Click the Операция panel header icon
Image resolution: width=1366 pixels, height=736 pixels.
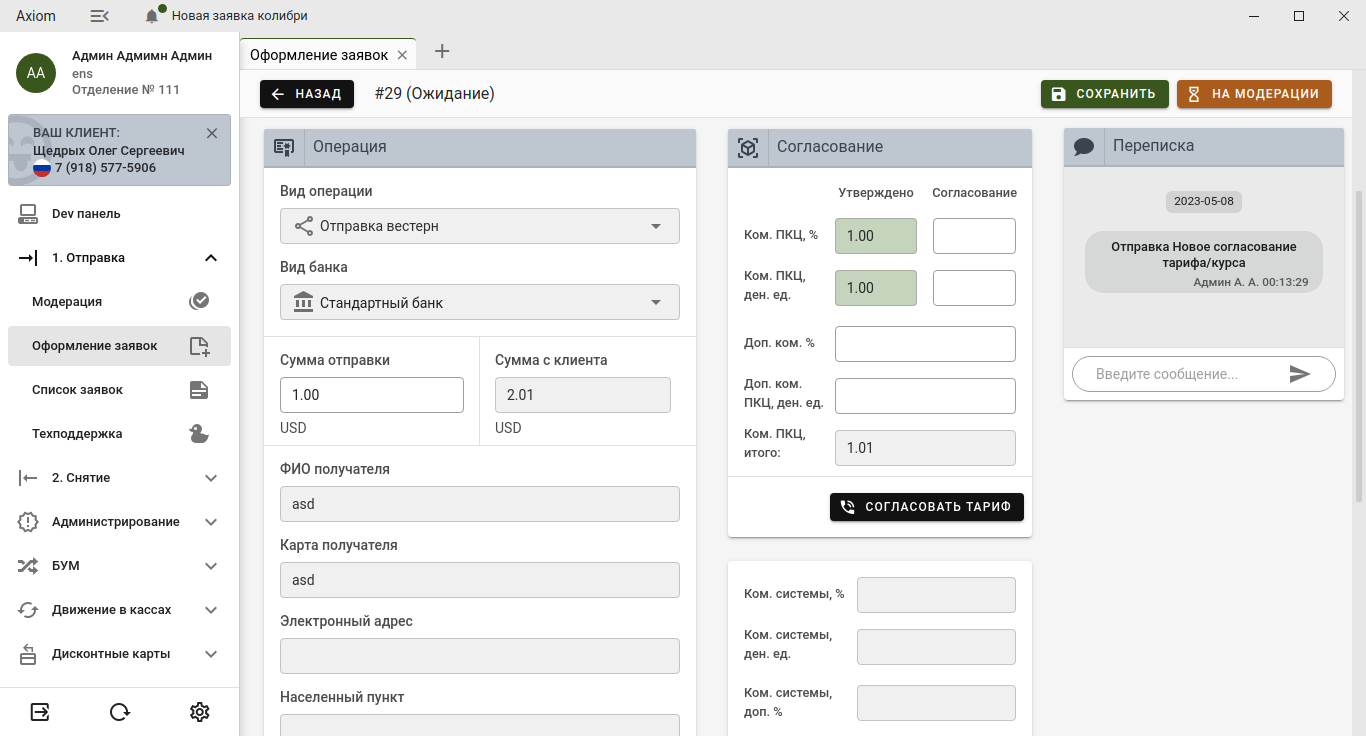tap(284, 147)
